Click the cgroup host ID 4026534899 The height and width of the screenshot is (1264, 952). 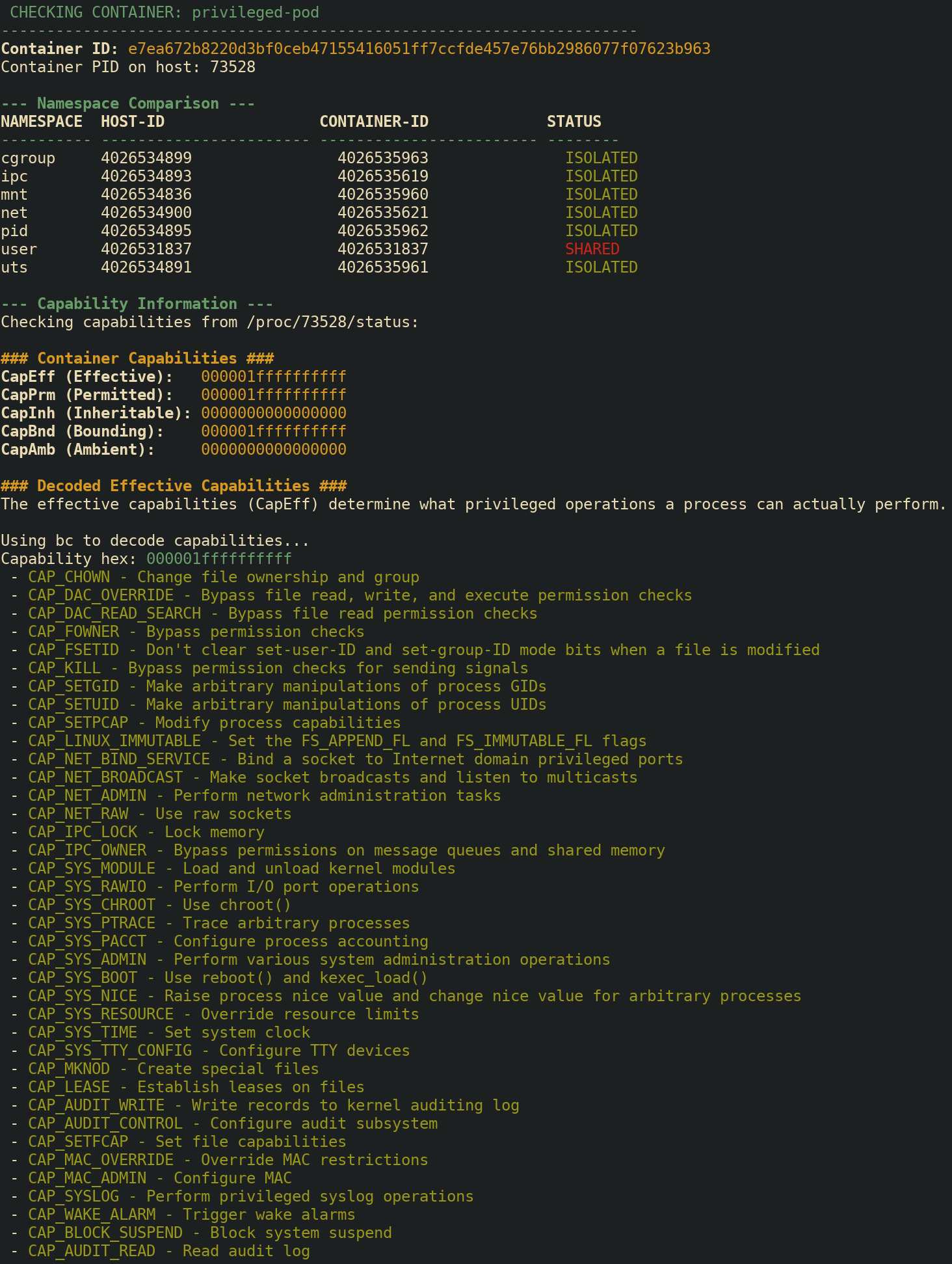click(x=146, y=158)
